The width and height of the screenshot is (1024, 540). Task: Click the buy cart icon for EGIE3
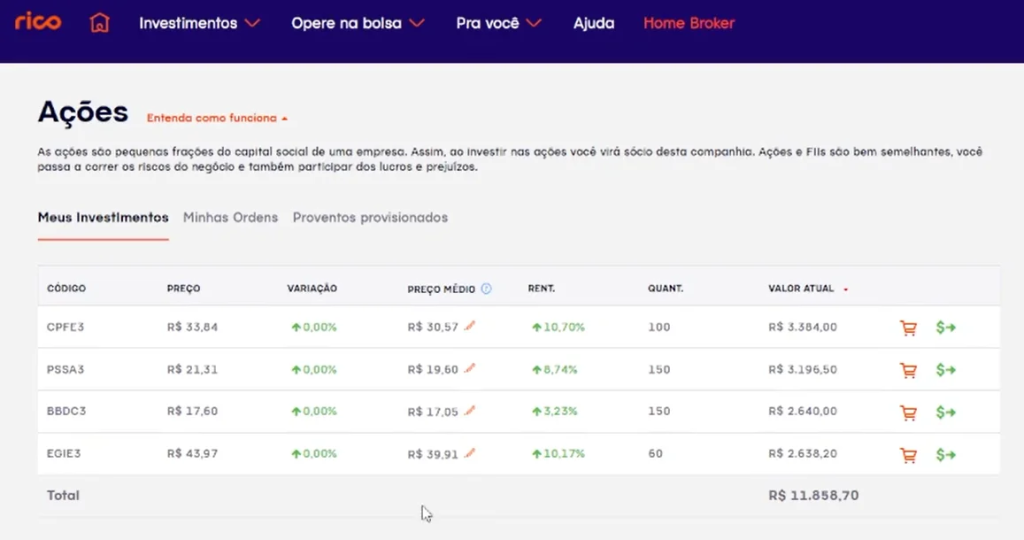pyautogui.click(x=908, y=454)
